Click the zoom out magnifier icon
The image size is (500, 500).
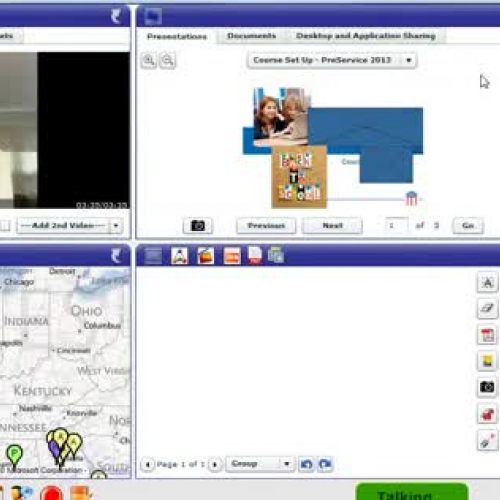click(x=167, y=60)
